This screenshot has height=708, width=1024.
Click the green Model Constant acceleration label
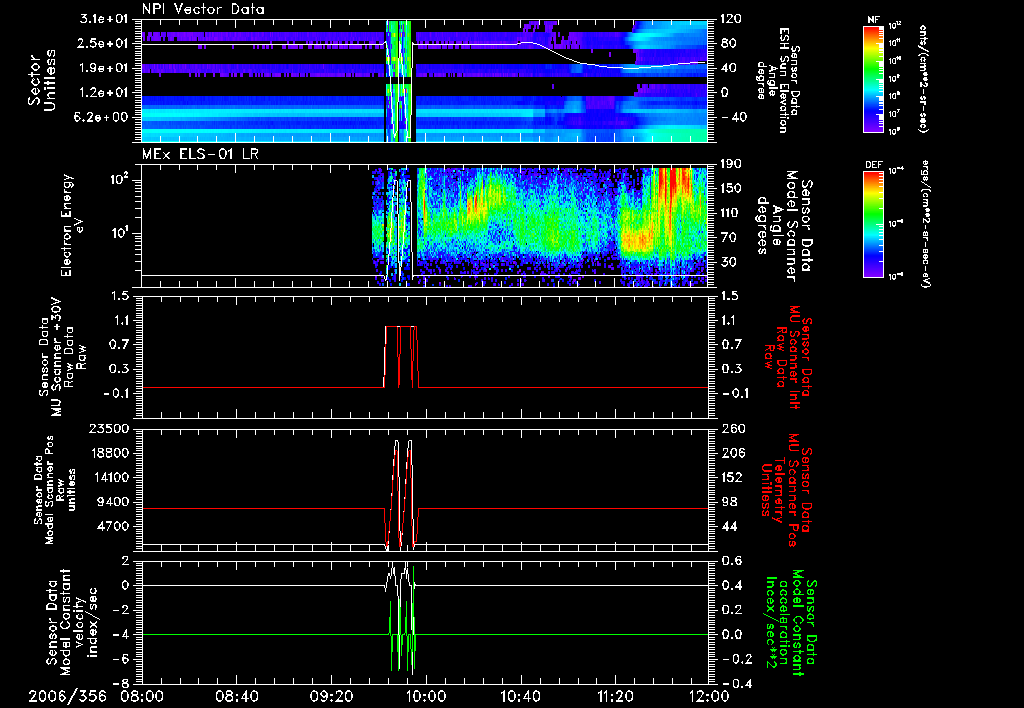(x=790, y=622)
